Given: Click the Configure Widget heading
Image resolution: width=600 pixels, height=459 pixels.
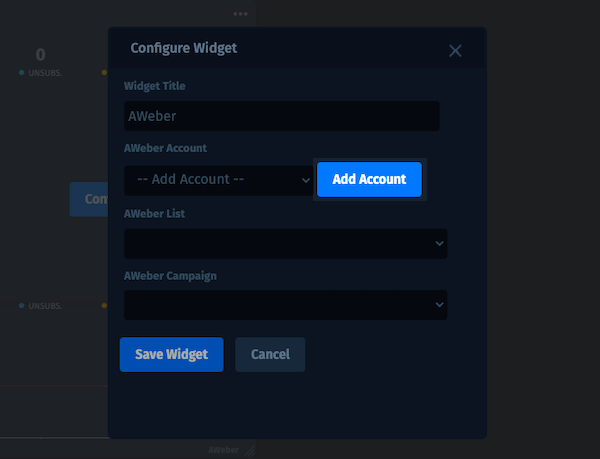Looking at the screenshot, I should click(184, 48).
